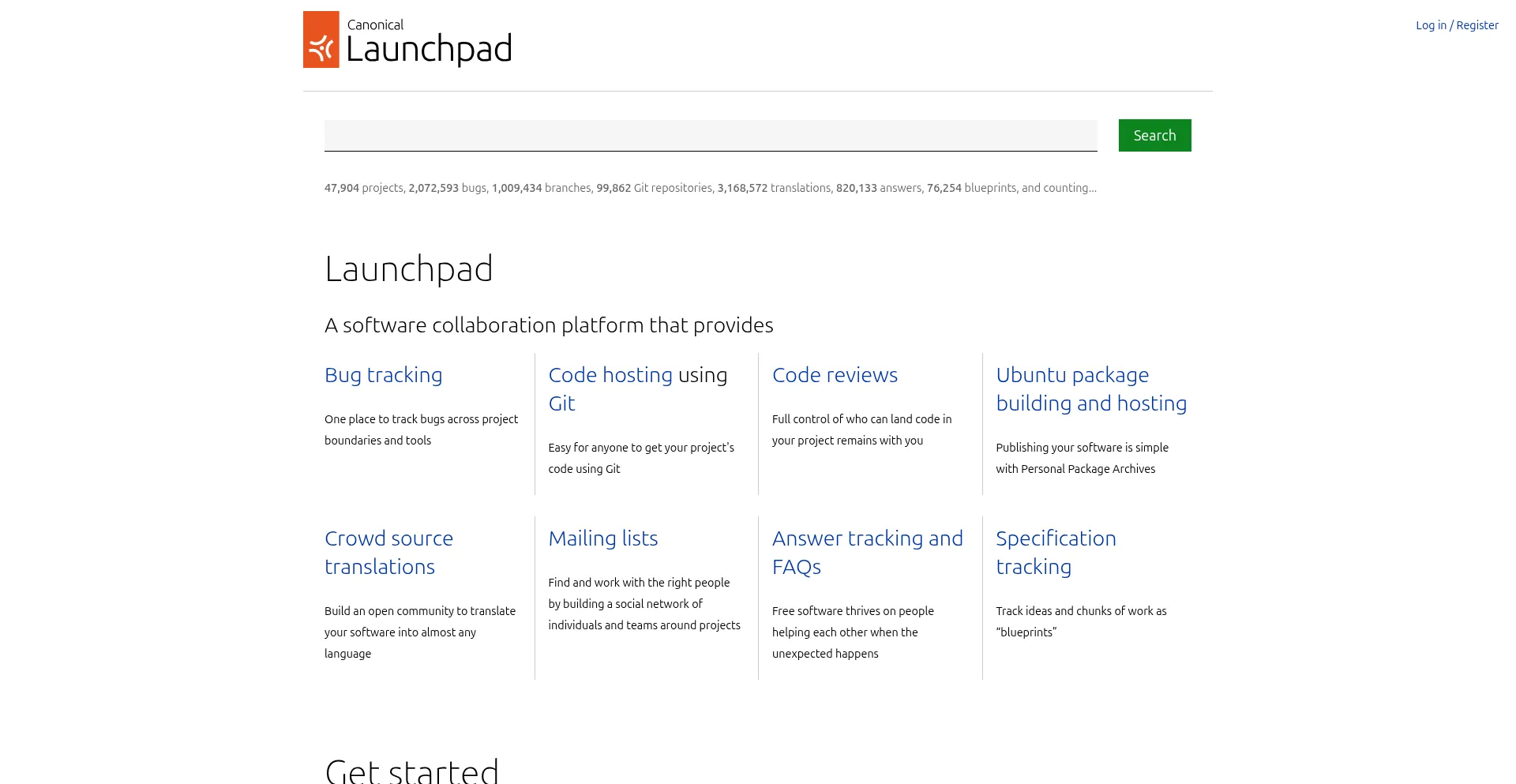
Task: Click the 76,254 blueprints statistic
Action: (971, 188)
